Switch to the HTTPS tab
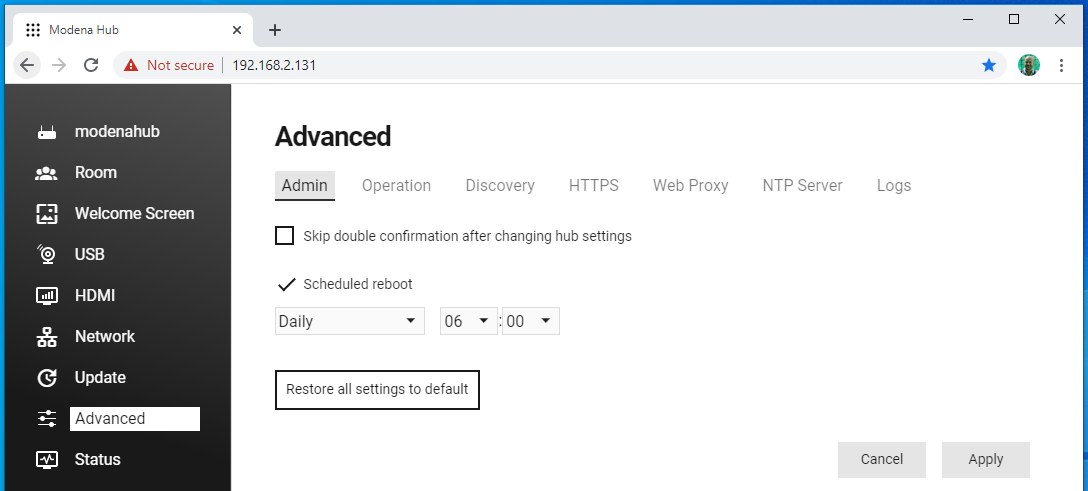The height and width of the screenshot is (491, 1088). point(594,186)
